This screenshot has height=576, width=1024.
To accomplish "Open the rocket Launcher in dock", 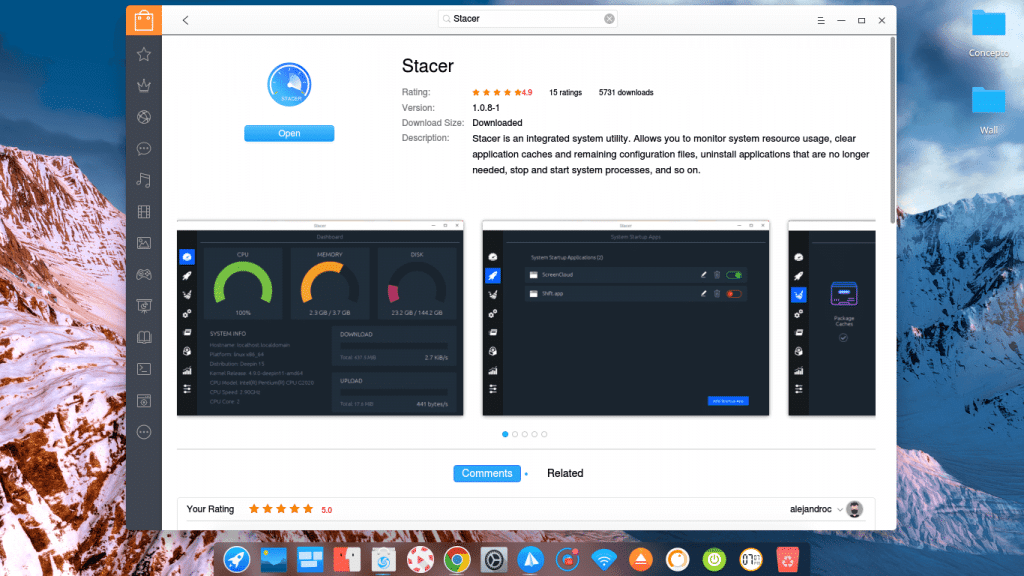I will (x=236, y=560).
